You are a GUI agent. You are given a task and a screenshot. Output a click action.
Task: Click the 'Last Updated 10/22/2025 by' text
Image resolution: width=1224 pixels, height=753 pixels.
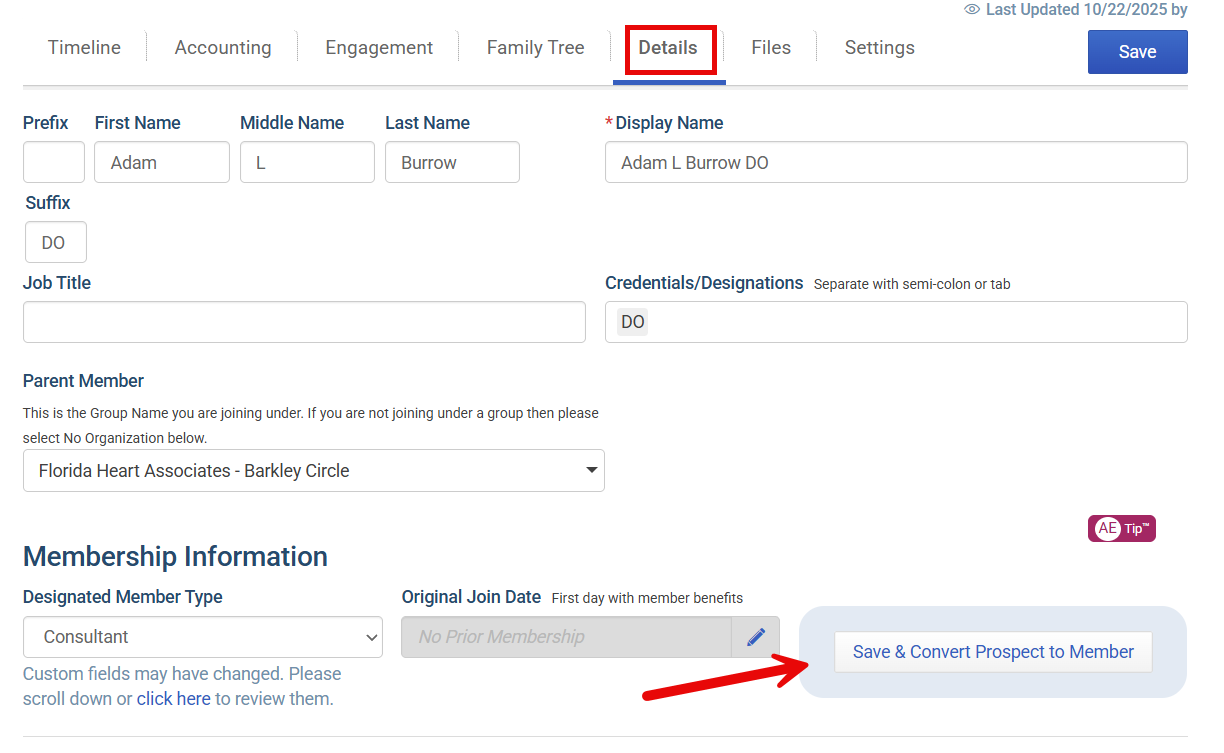click(x=1086, y=10)
